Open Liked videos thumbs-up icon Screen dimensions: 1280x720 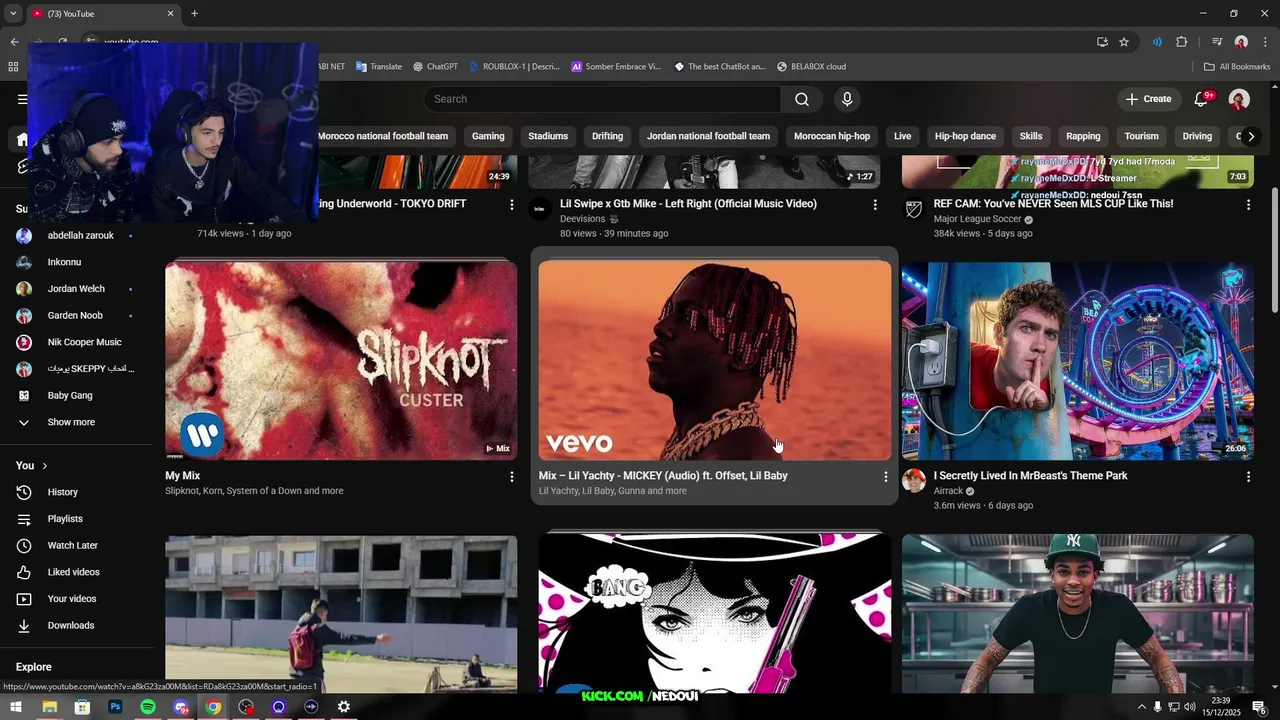click(x=24, y=572)
